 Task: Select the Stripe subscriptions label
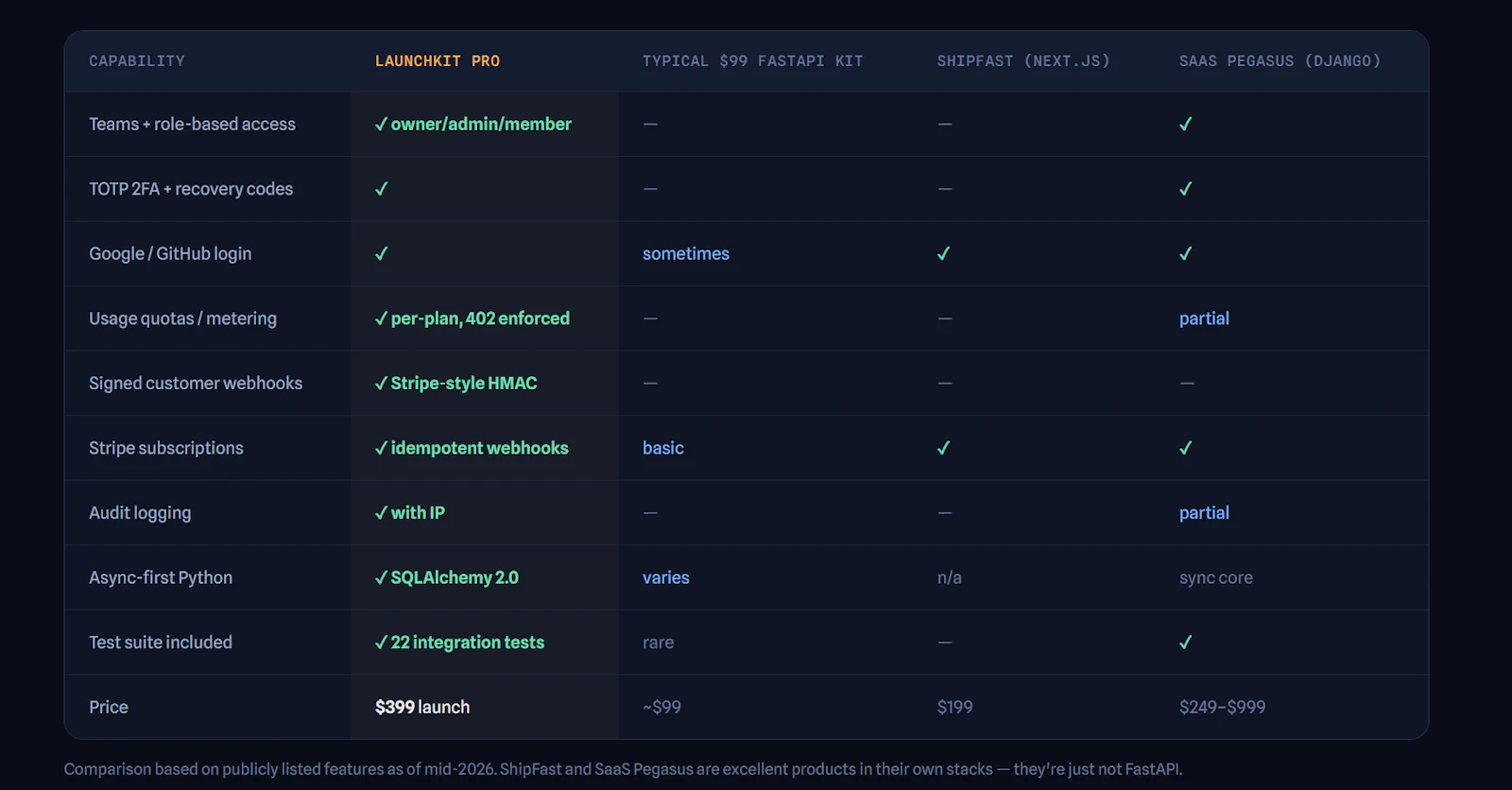click(x=166, y=448)
